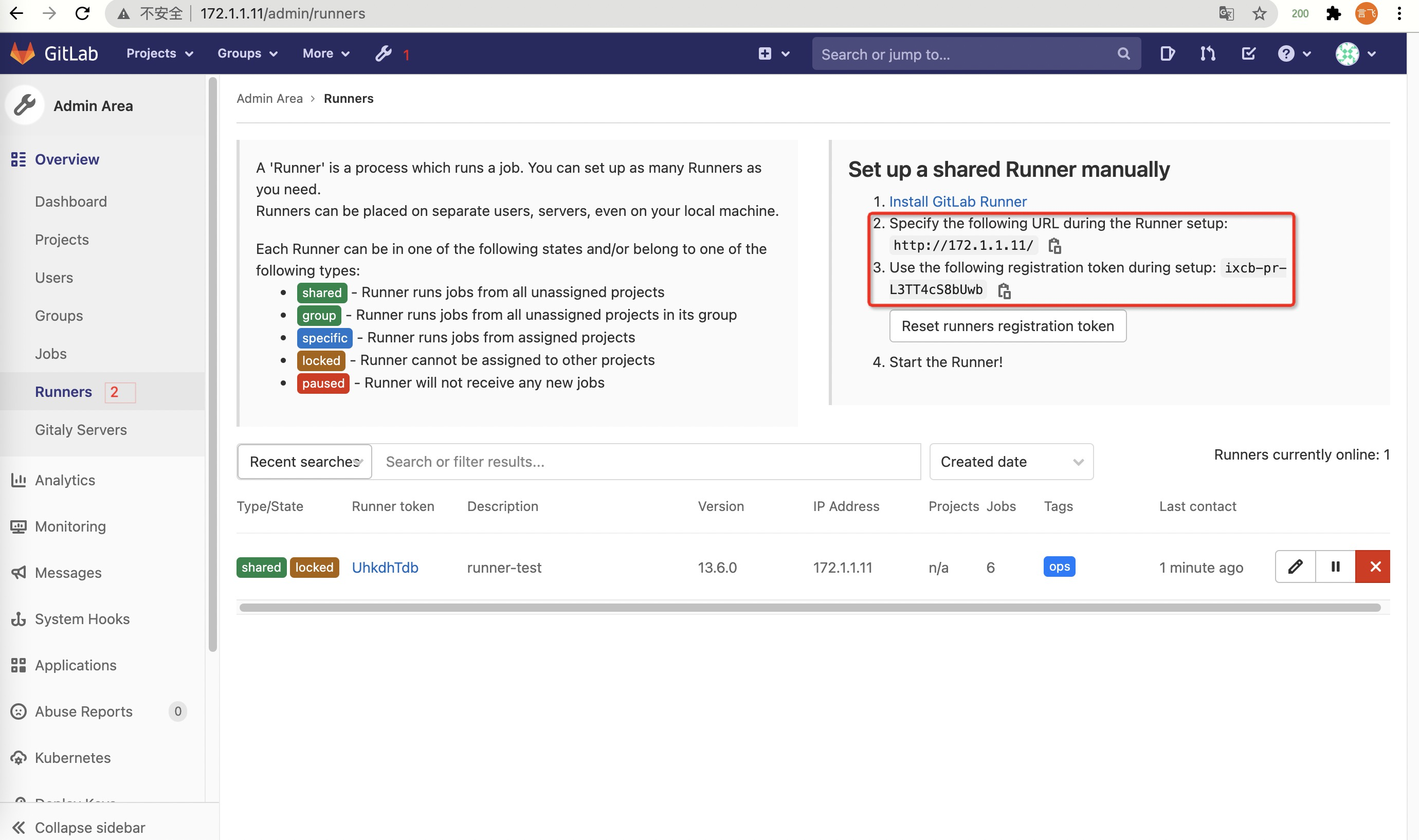Click the 200 extension badge

point(1300,13)
